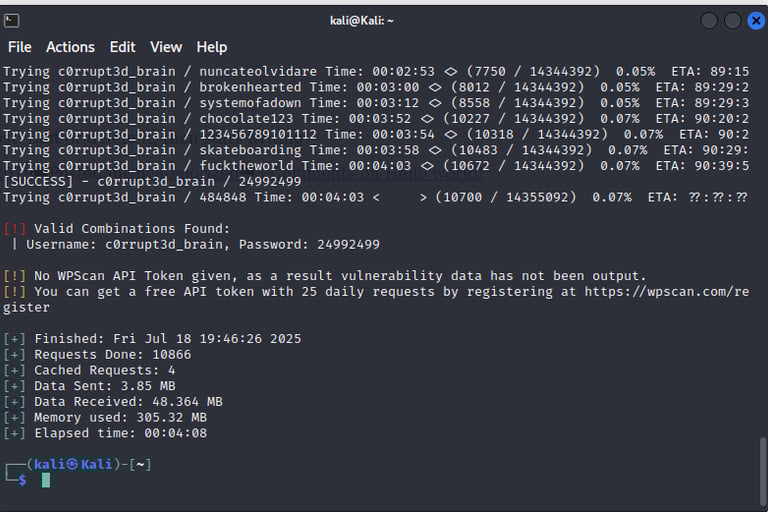This screenshot has height=512, width=768.
Task: Click the maximize circle button beside the close button
Action: click(x=732, y=21)
